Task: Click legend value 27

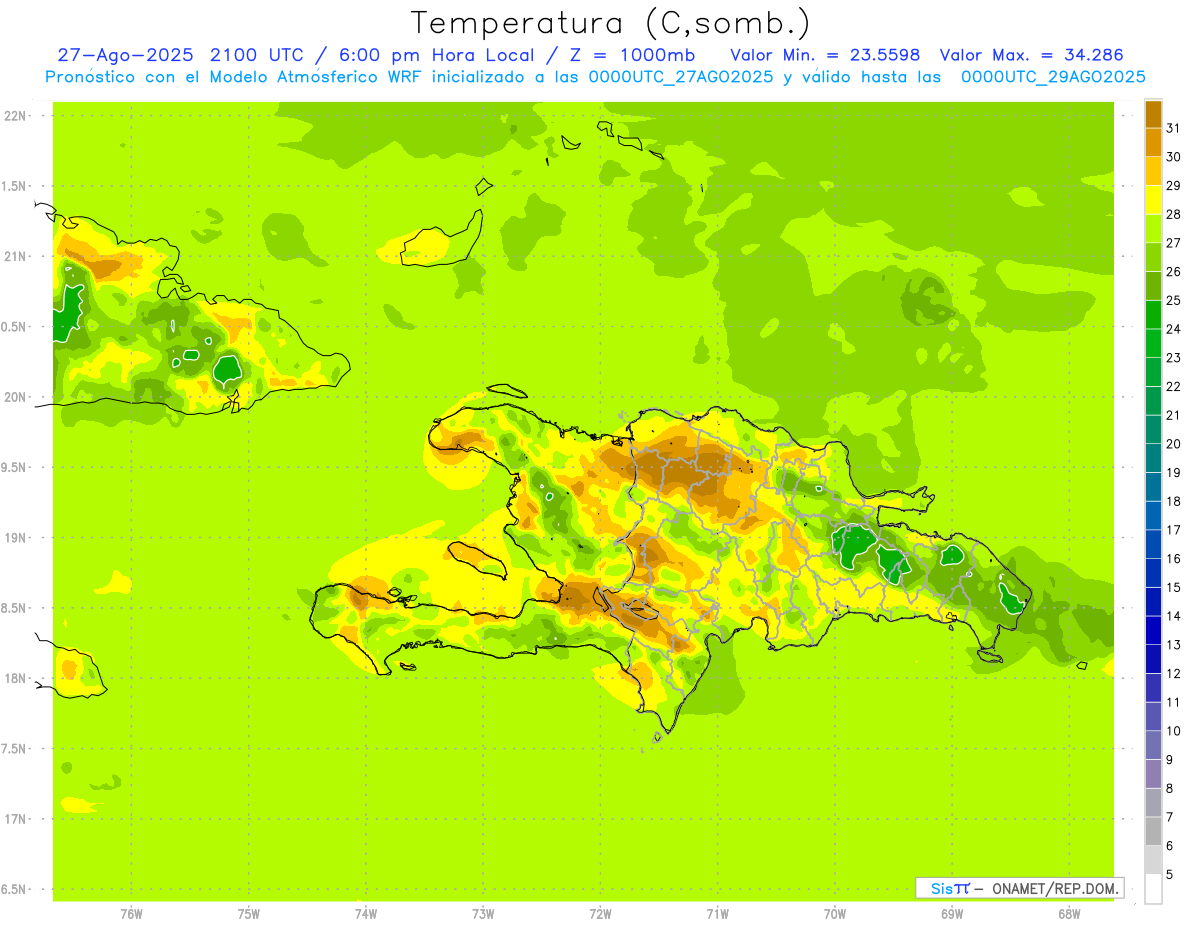Action: tap(1174, 243)
